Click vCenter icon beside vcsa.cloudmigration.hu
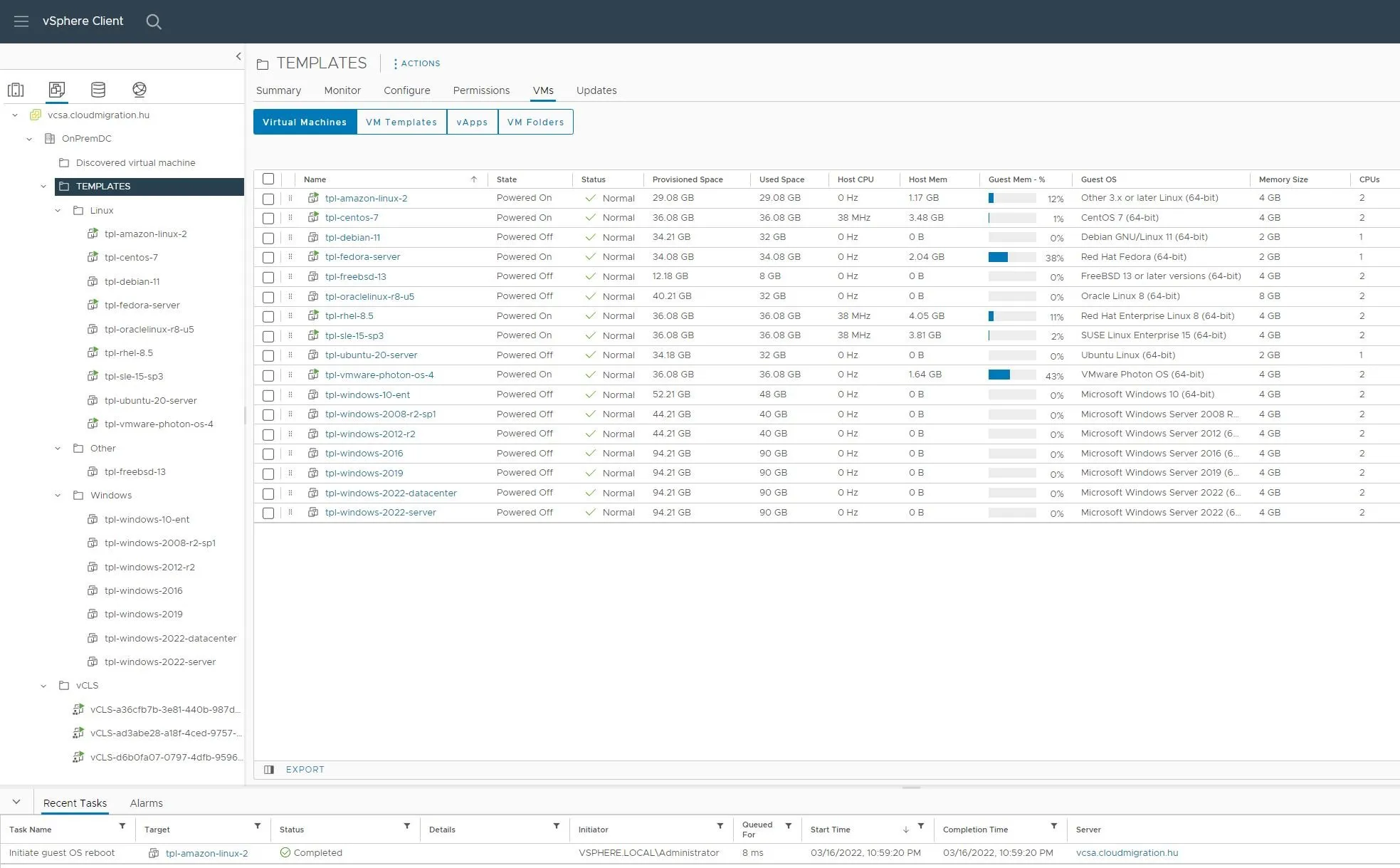The height and width of the screenshot is (868, 1400). [x=36, y=115]
